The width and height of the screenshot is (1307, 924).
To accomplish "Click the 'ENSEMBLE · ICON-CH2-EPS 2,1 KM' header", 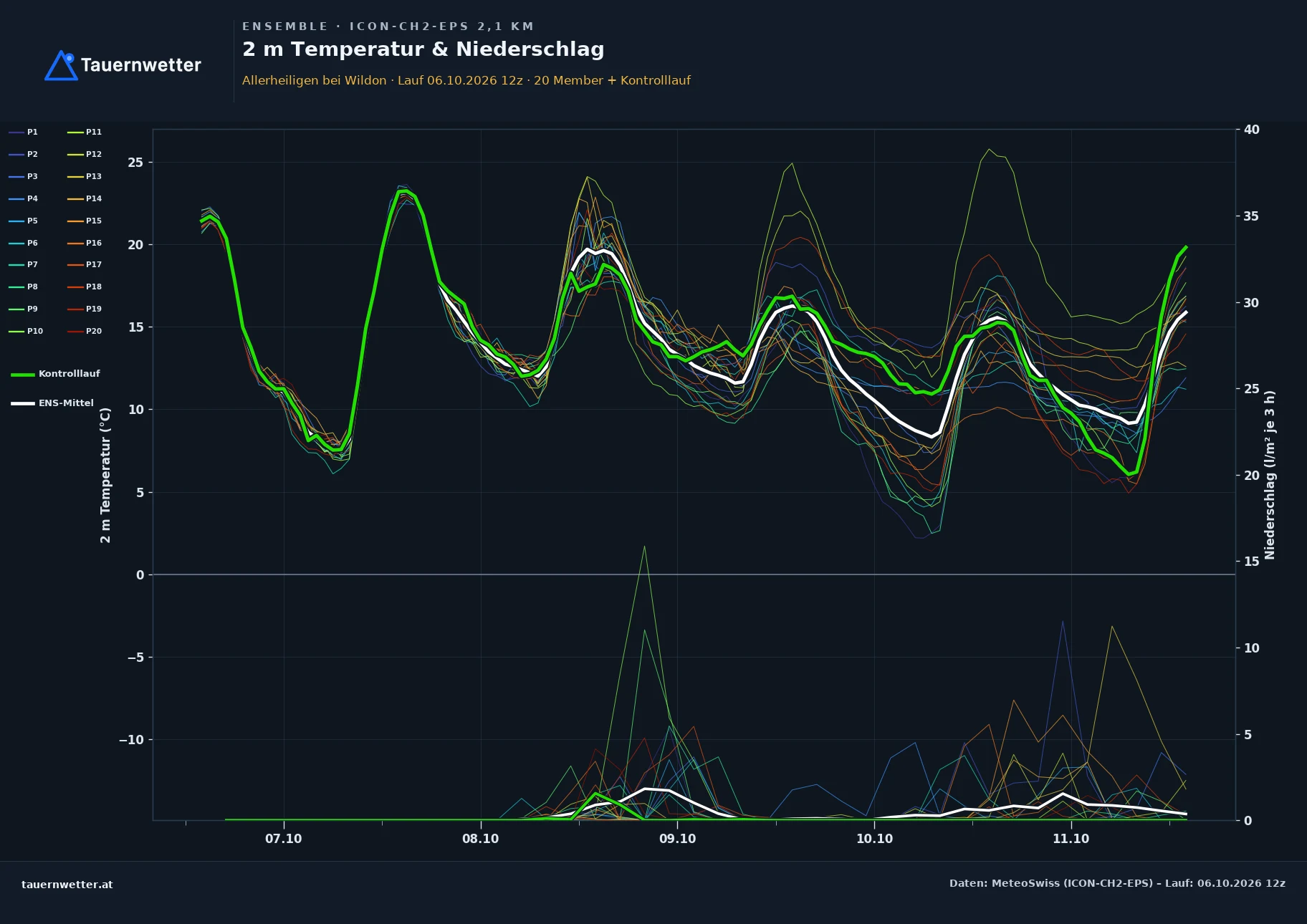I will click(388, 27).
